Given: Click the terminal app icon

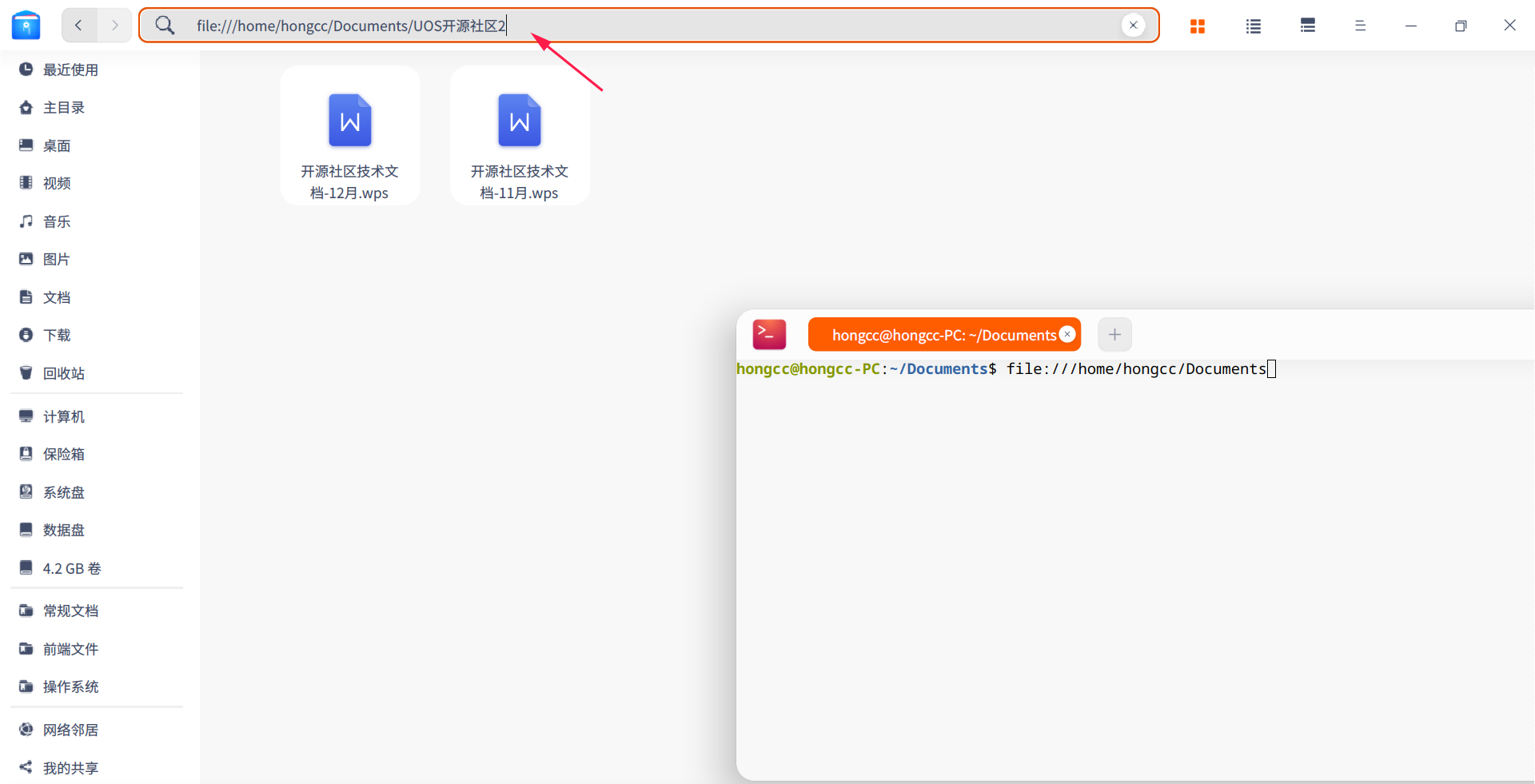Looking at the screenshot, I should point(769,334).
